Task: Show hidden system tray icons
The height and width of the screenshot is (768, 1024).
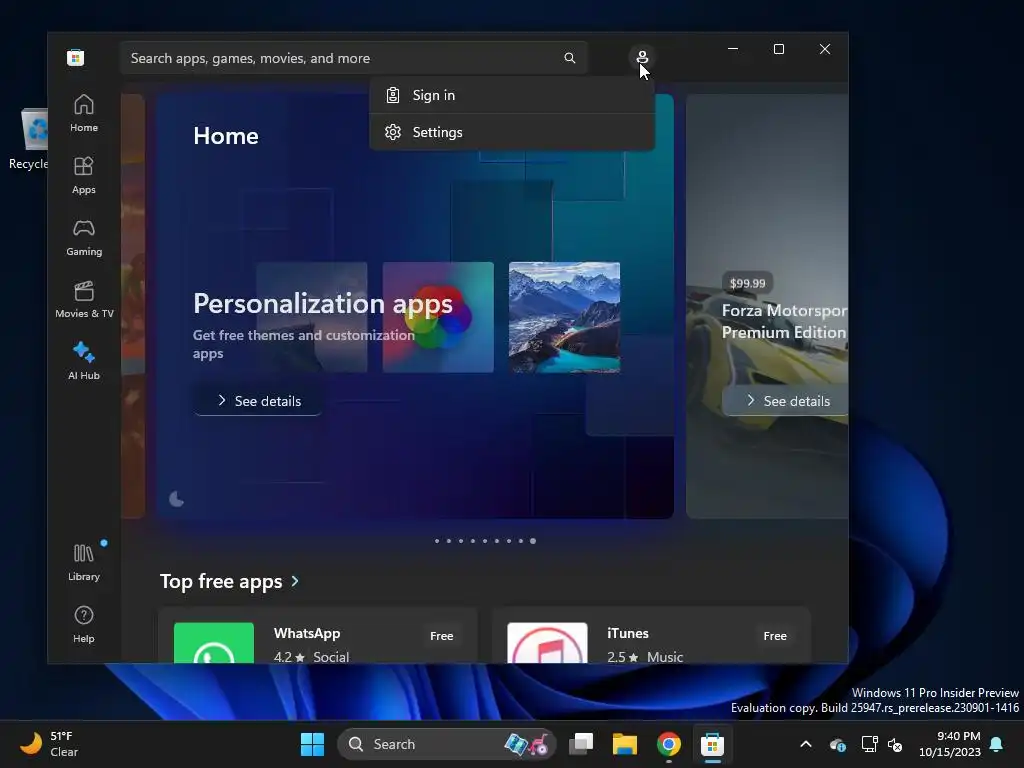Action: click(x=806, y=744)
